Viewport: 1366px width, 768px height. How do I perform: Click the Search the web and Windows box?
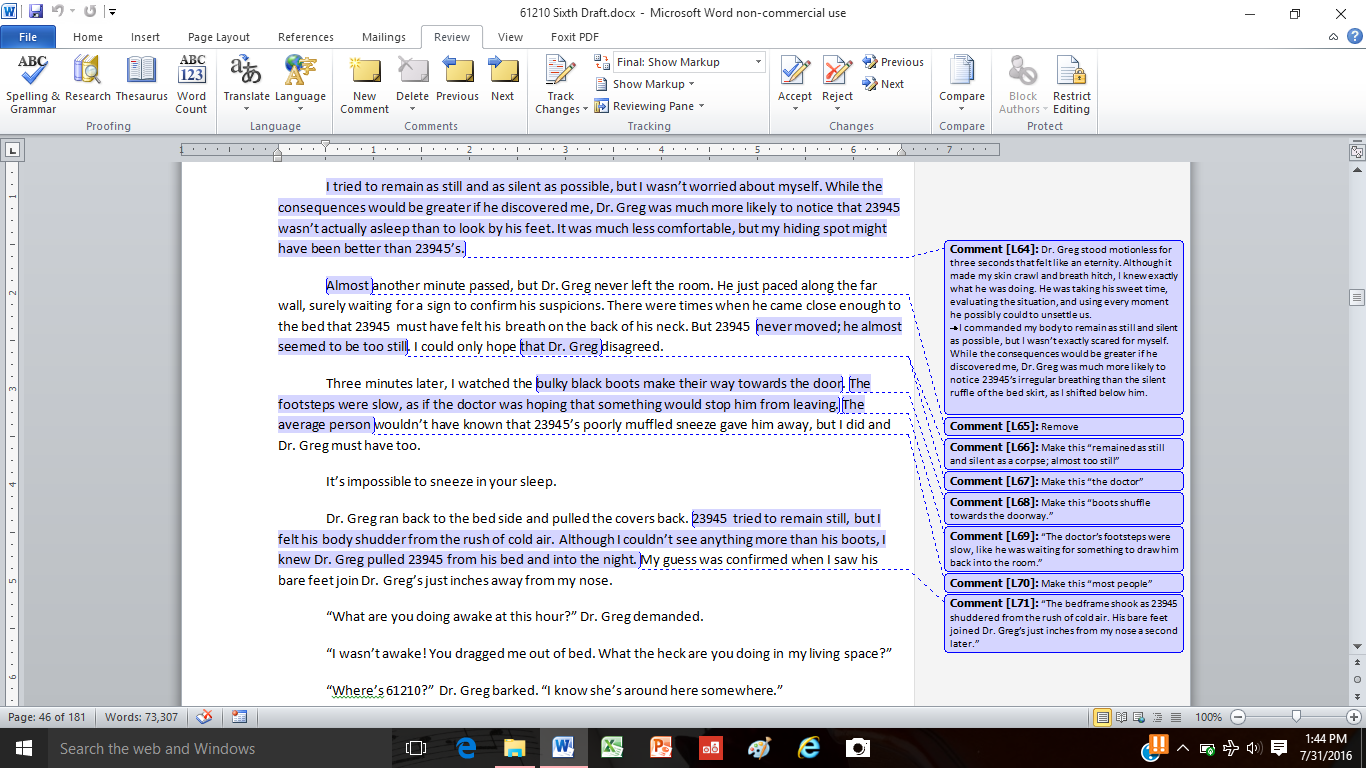click(x=222, y=748)
